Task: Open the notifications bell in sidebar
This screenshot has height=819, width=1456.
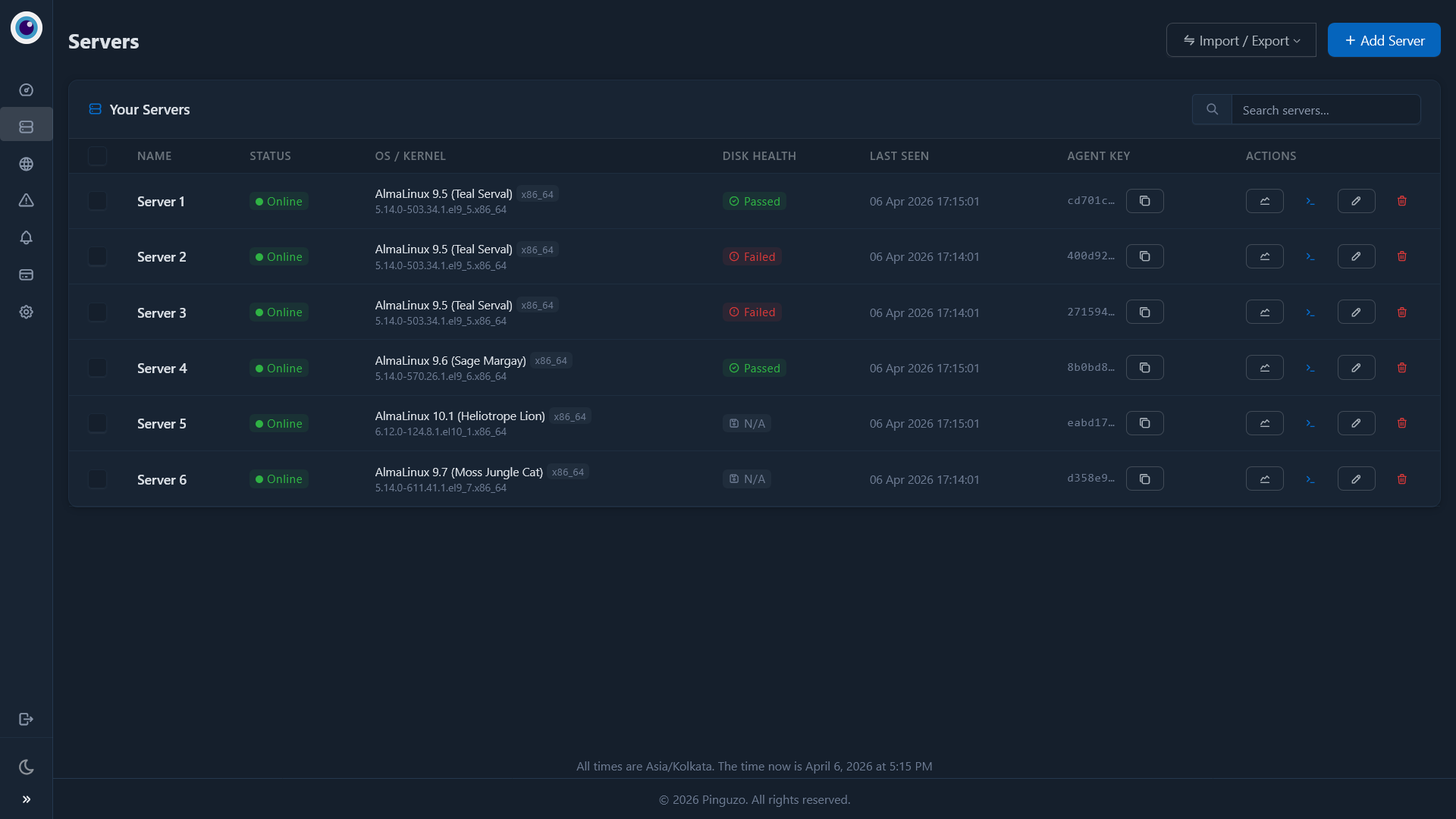Action: tap(27, 237)
